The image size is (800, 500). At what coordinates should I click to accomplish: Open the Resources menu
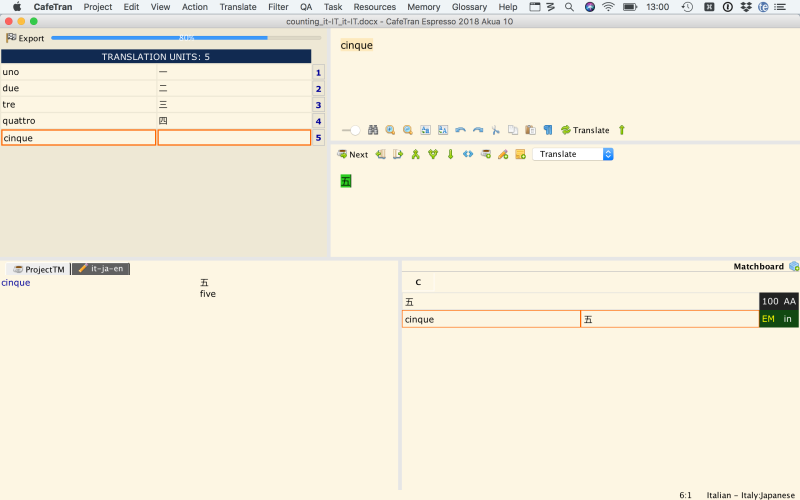point(374,7)
